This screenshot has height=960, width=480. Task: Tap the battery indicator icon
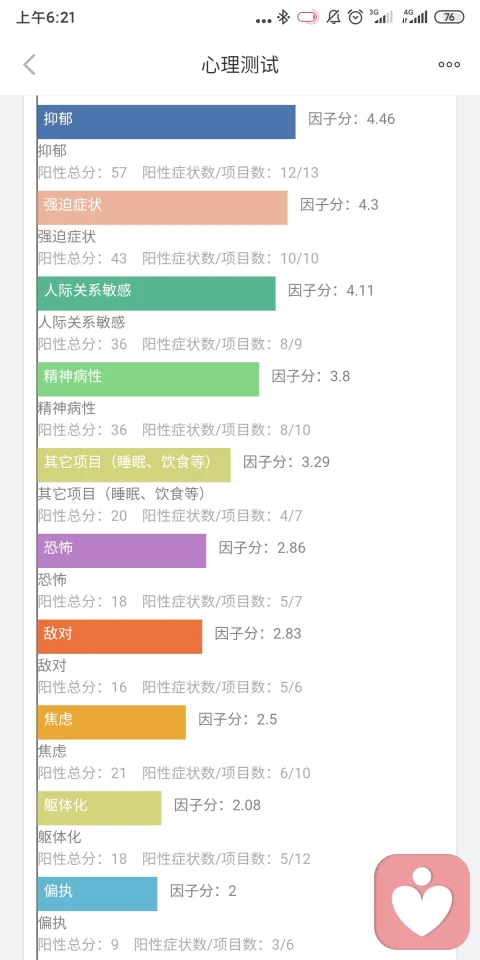click(x=449, y=17)
